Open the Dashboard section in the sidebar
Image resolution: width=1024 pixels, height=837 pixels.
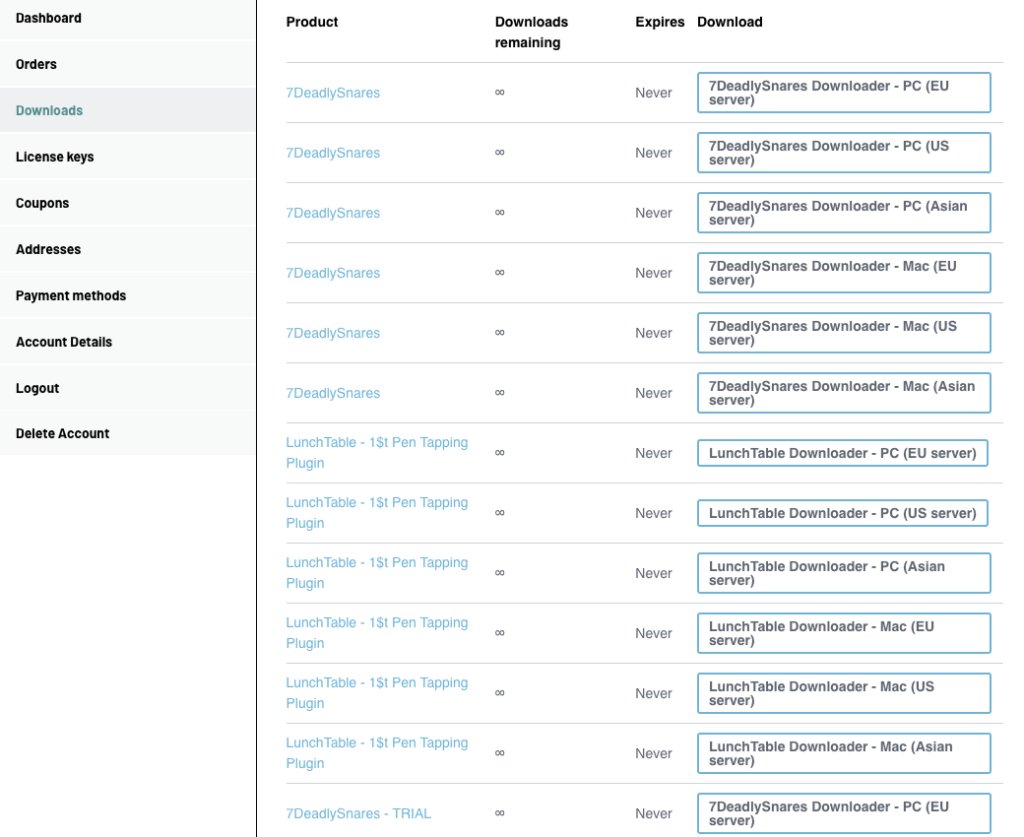(x=49, y=18)
